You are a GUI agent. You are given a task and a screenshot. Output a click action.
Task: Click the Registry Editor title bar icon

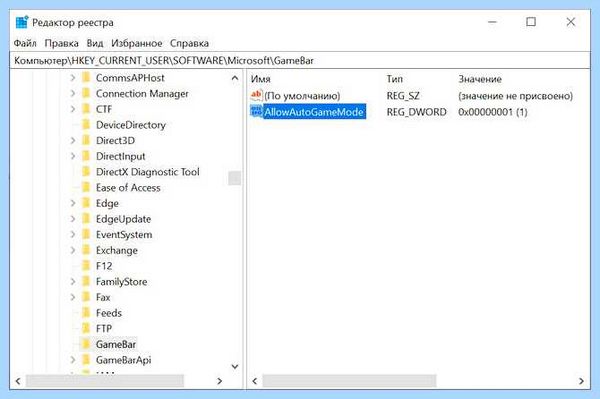(22, 23)
